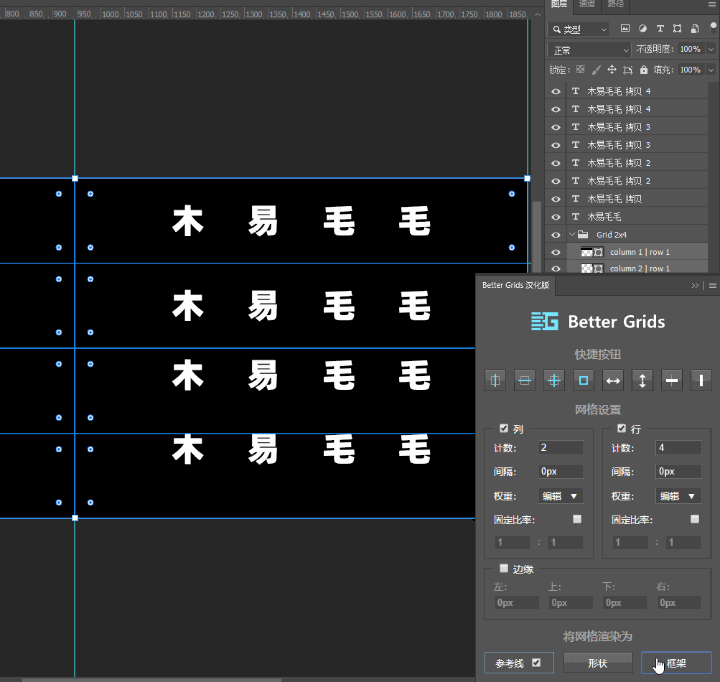Image resolution: width=720 pixels, height=682 pixels.
Task: Click the blue square outline quick button
Action: tap(583, 380)
